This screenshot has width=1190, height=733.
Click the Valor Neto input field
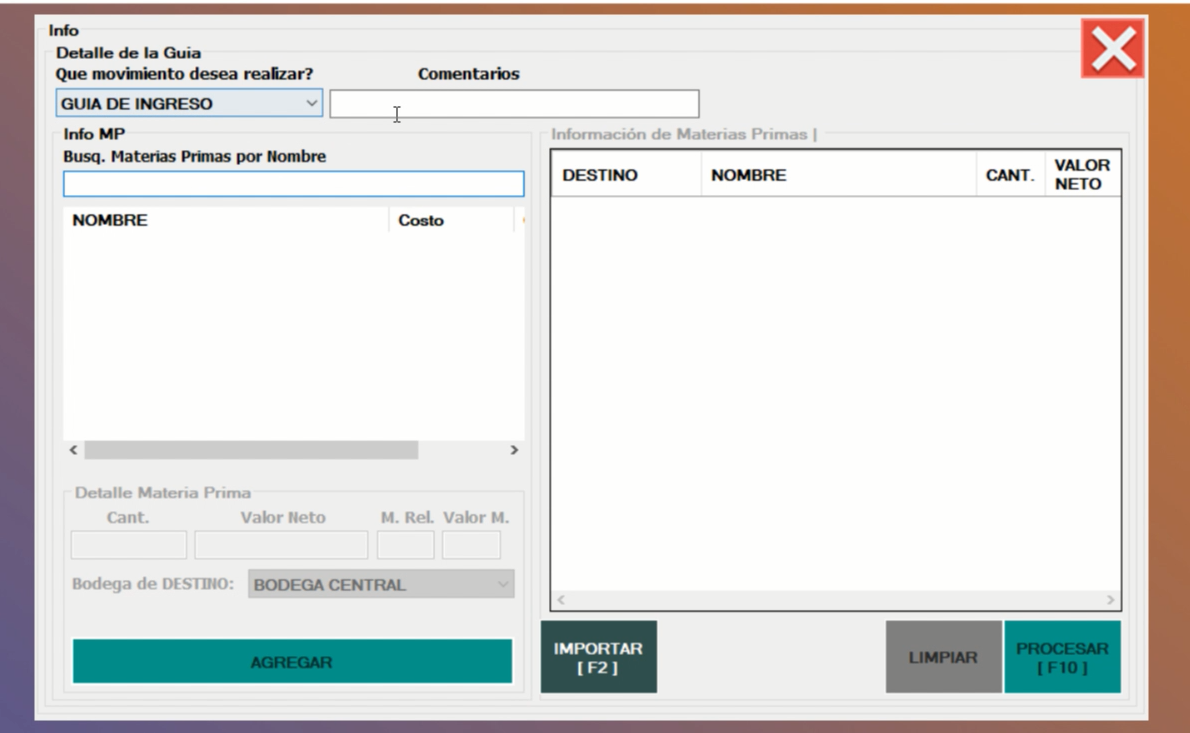point(281,545)
